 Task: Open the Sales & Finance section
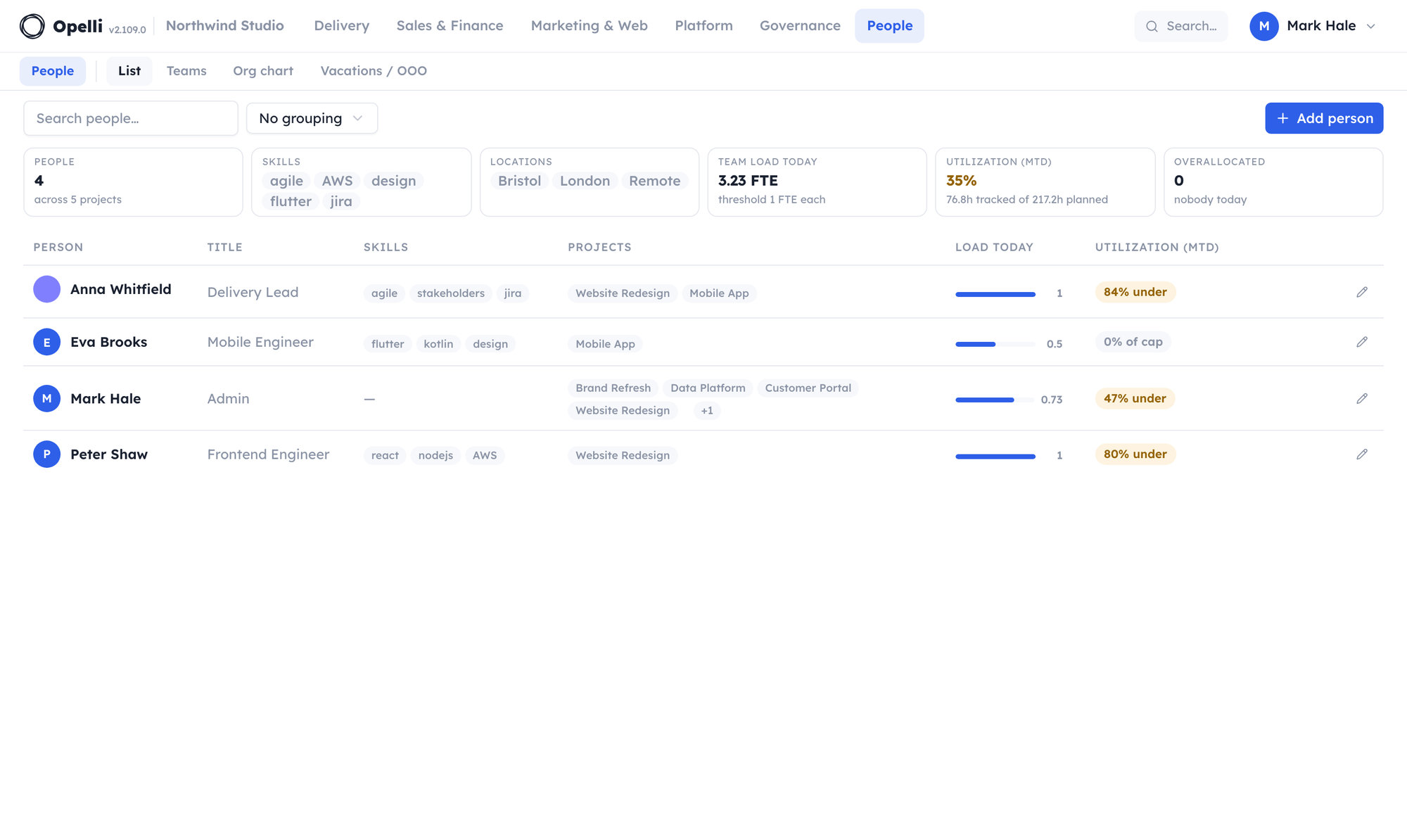(x=450, y=26)
